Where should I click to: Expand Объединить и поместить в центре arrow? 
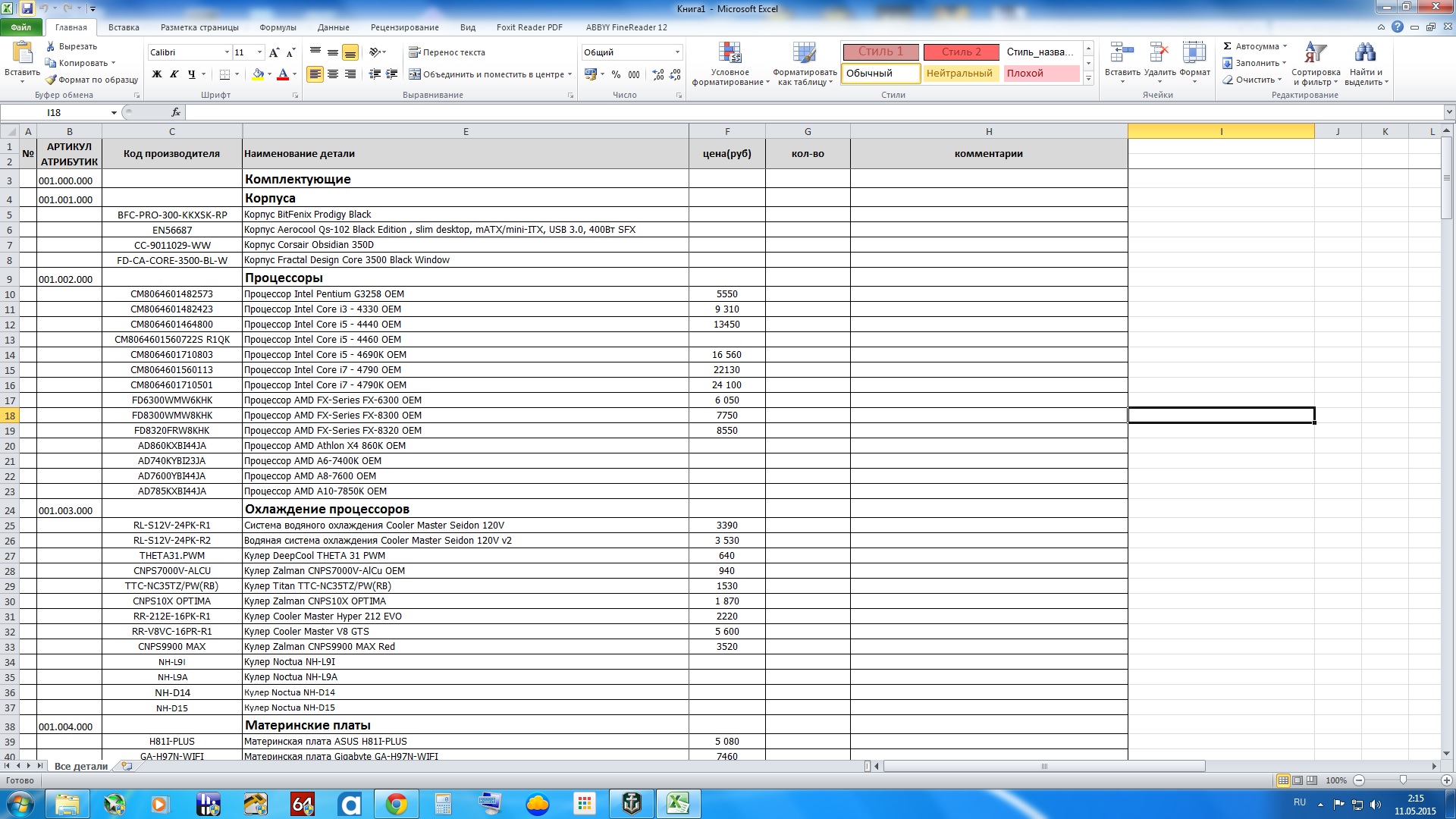coord(570,74)
